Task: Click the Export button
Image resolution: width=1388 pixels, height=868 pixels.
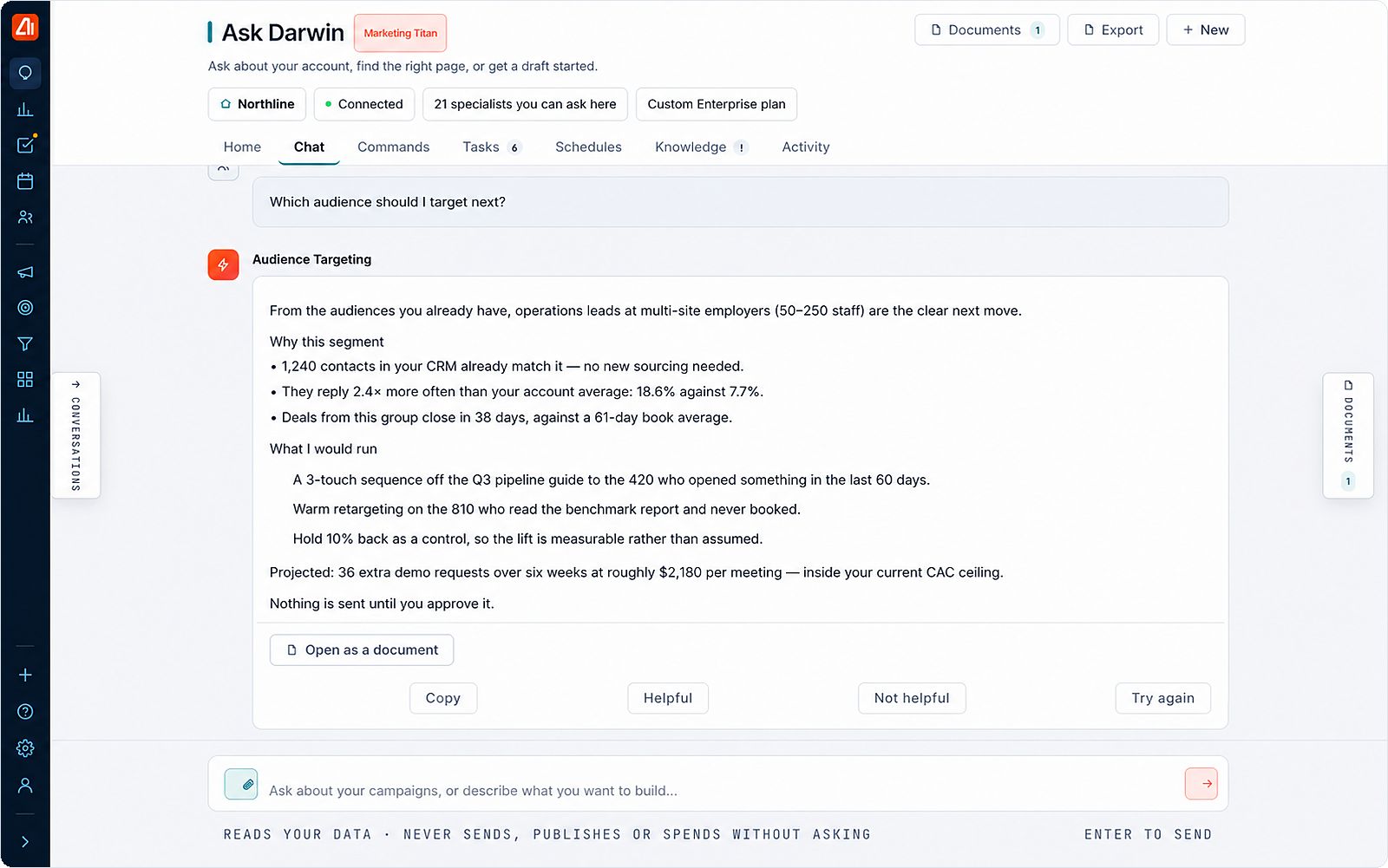Action: (1113, 30)
